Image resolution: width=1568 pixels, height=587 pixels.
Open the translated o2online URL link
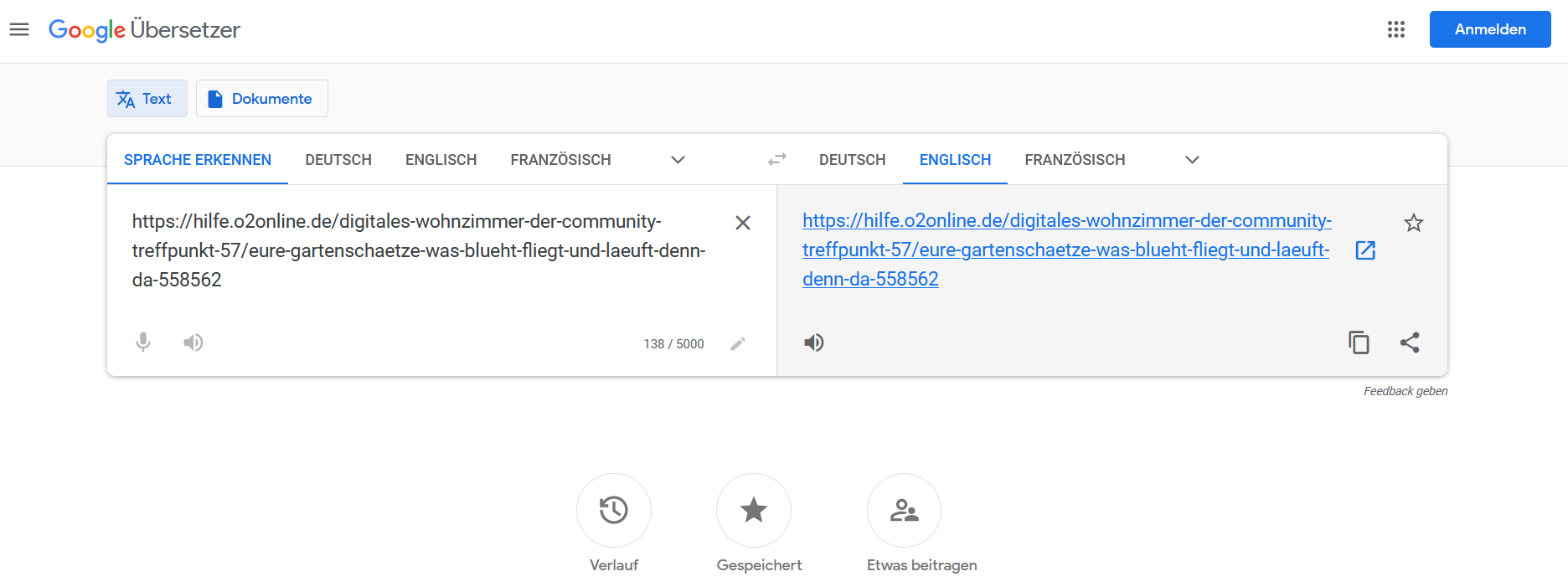coord(1066,250)
